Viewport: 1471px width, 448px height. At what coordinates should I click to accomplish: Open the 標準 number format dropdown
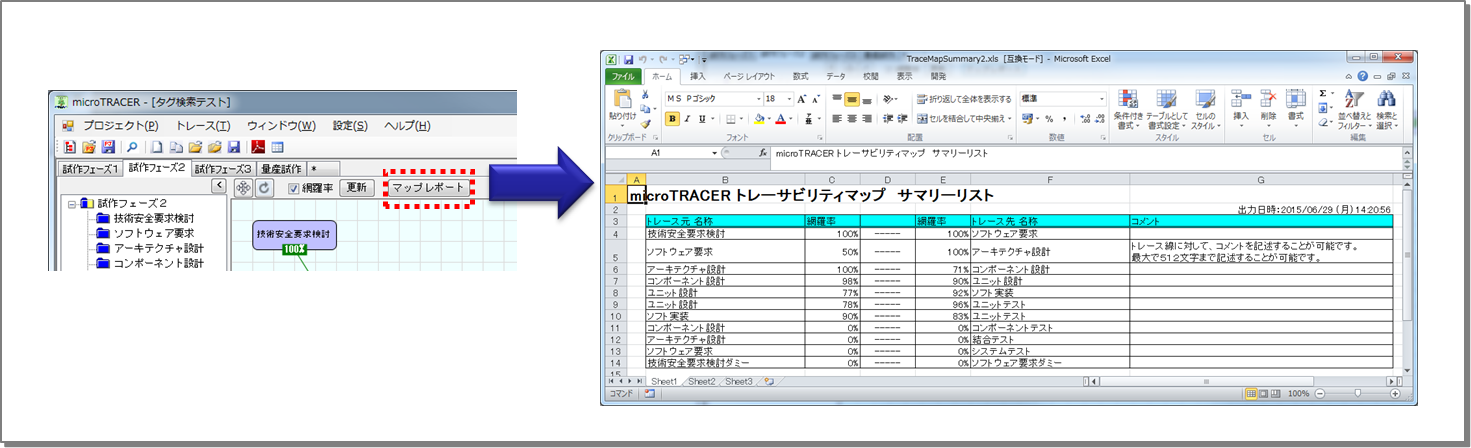pyautogui.click(x=1101, y=99)
